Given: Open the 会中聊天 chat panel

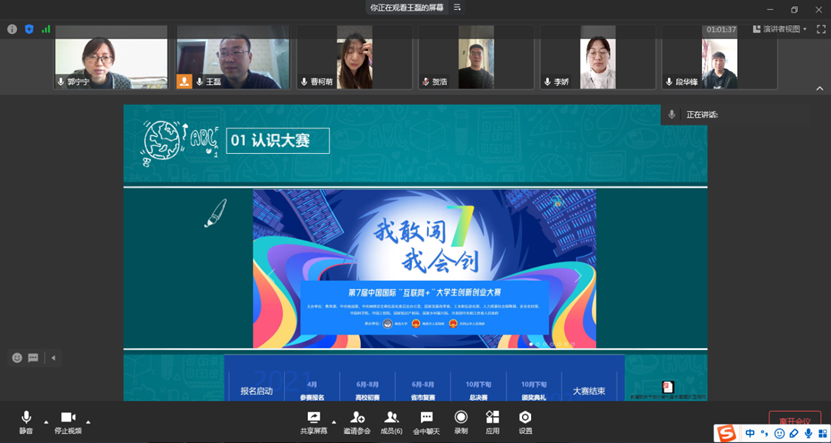Looking at the screenshot, I should 426,419.
